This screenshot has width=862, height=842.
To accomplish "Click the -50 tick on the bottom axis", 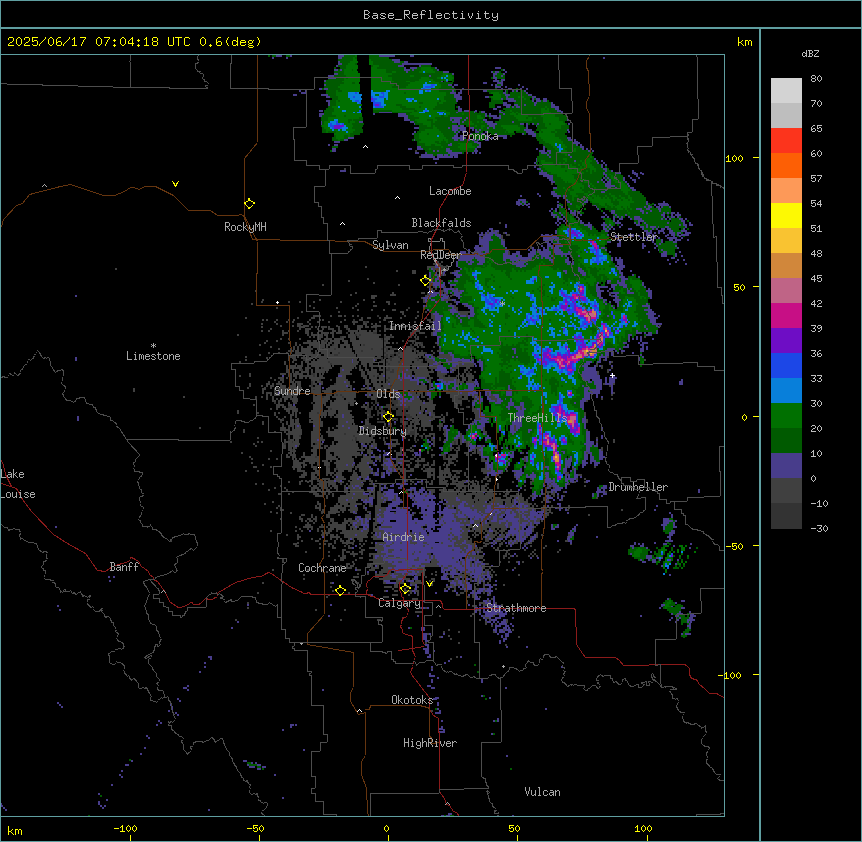I will pos(255,828).
